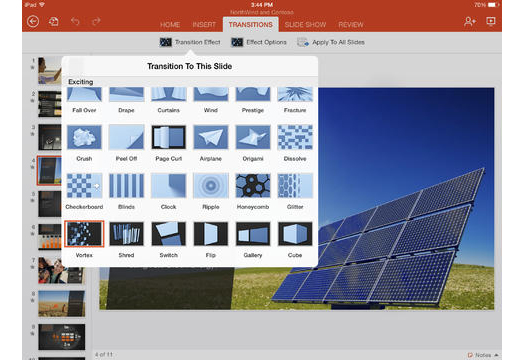The width and height of the screenshot is (525, 360).
Task: Tap Apply To All Slides
Action: tap(331, 42)
